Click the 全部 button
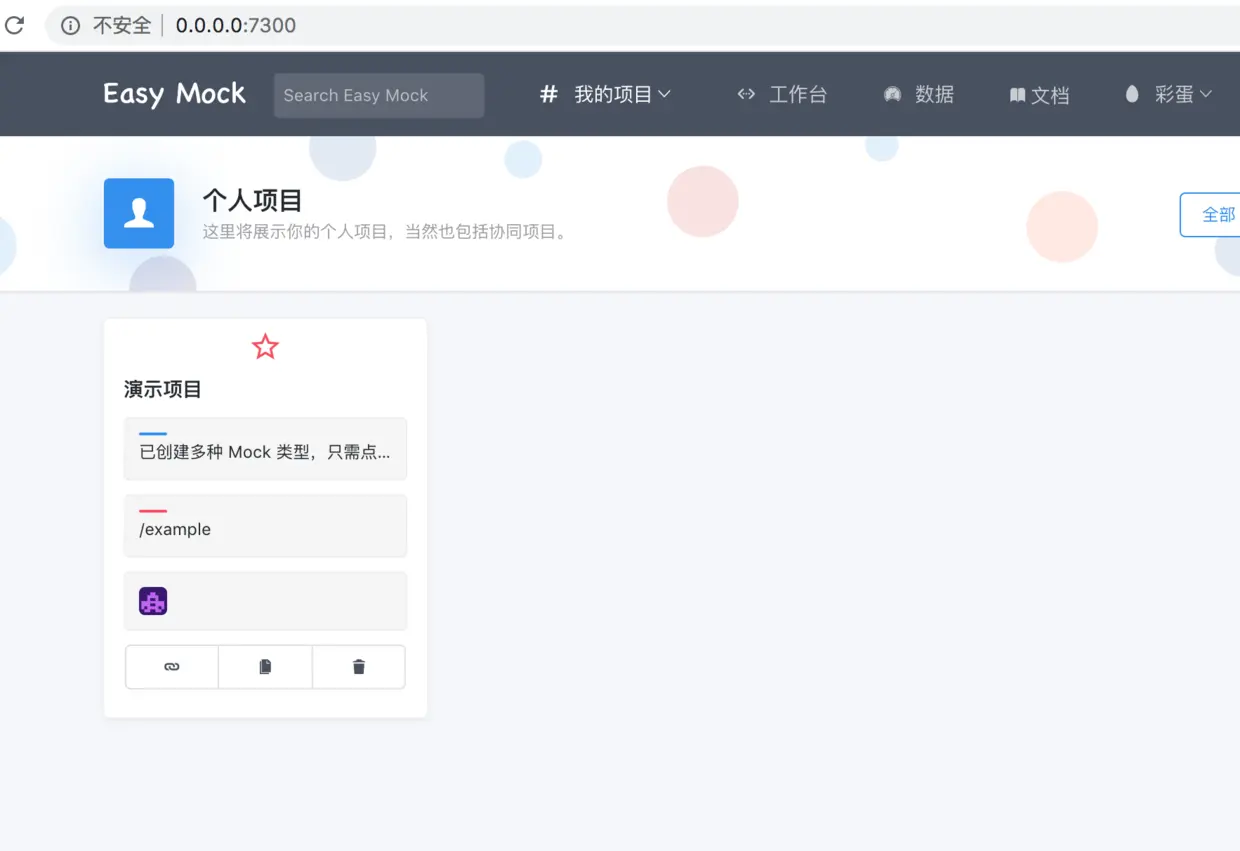1240x851 pixels. click(x=1216, y=214)
